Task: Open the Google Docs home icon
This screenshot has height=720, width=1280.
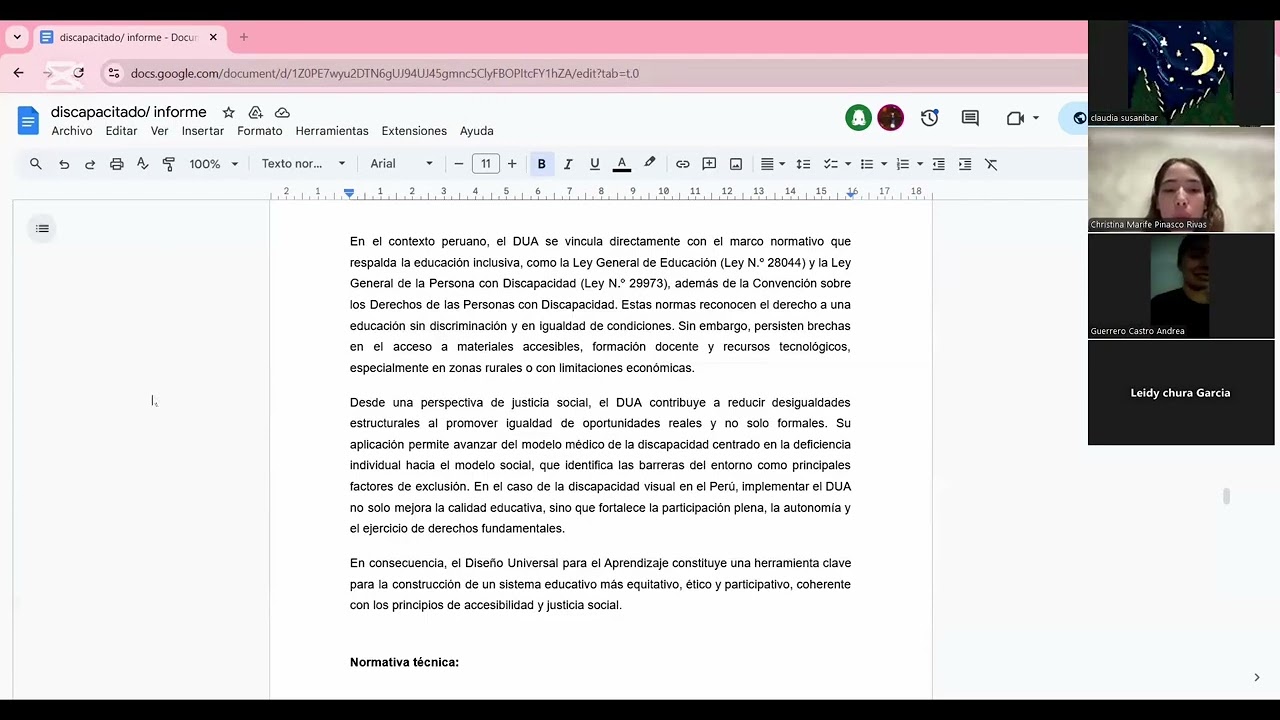Action: [28, 120]
